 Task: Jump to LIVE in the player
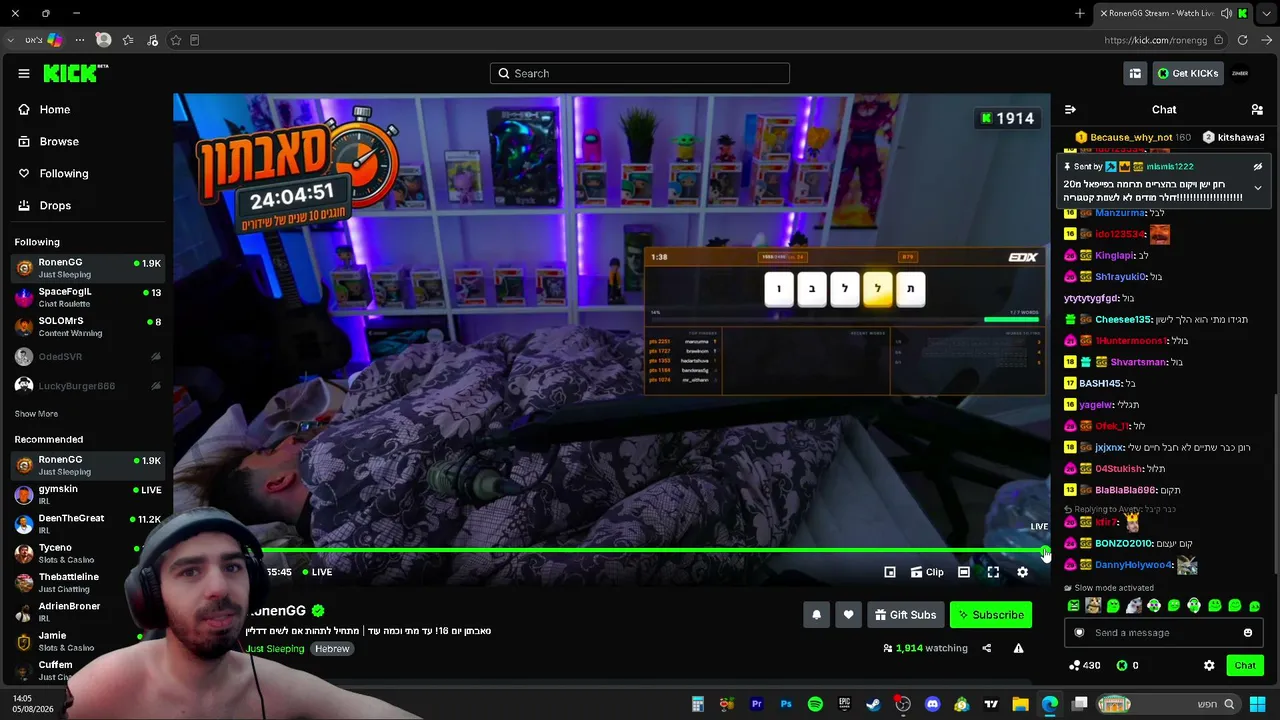[315, 572]
